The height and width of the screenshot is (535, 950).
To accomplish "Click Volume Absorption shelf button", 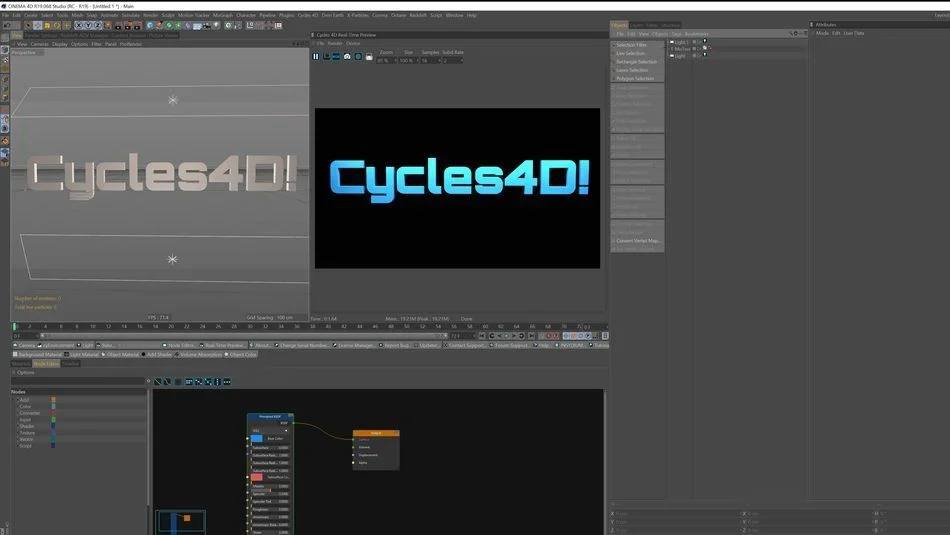I will pyautogui.click(x=198, y=354).
